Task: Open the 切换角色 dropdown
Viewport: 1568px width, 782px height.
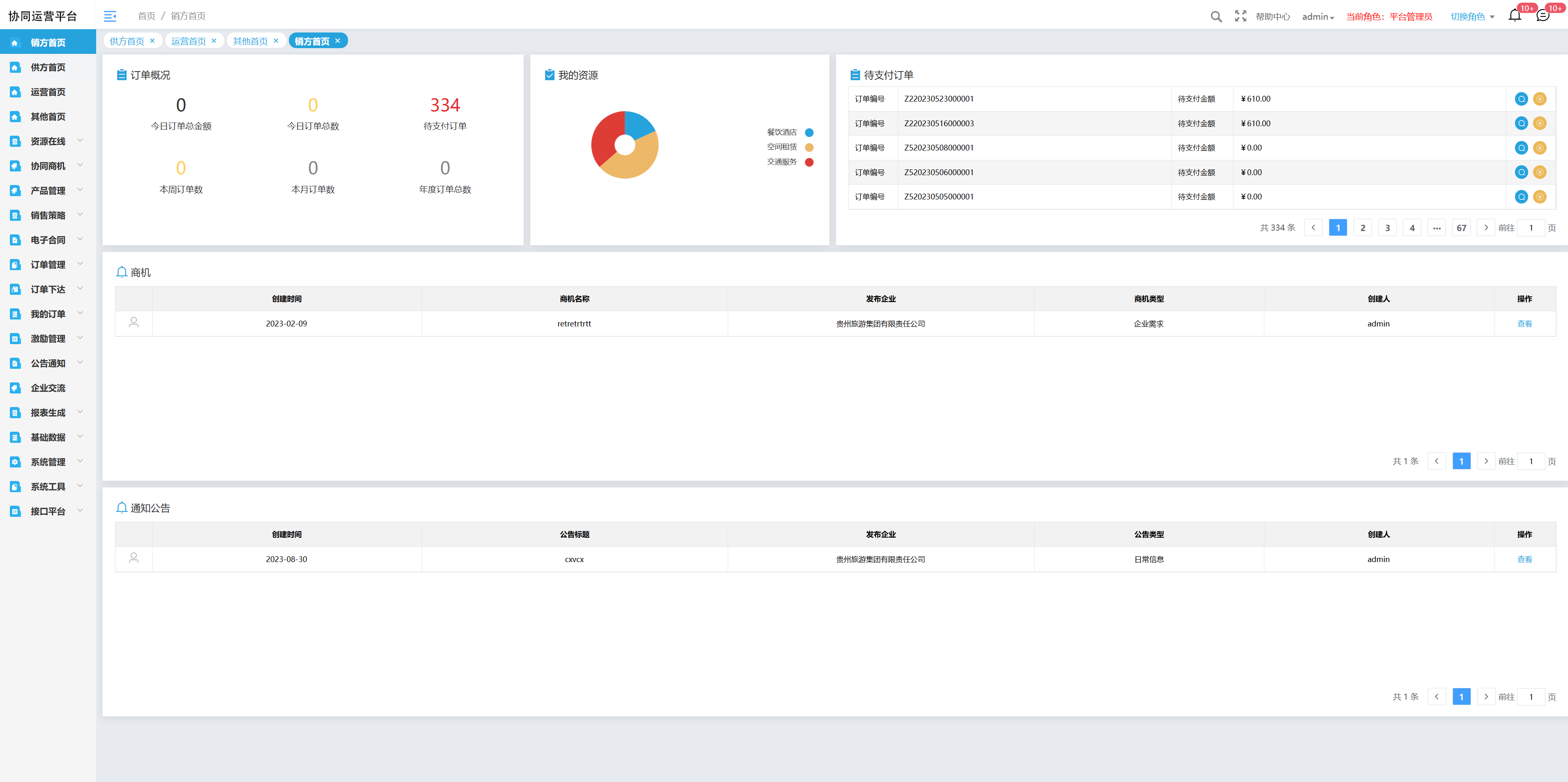Action: click(1472, 16)
